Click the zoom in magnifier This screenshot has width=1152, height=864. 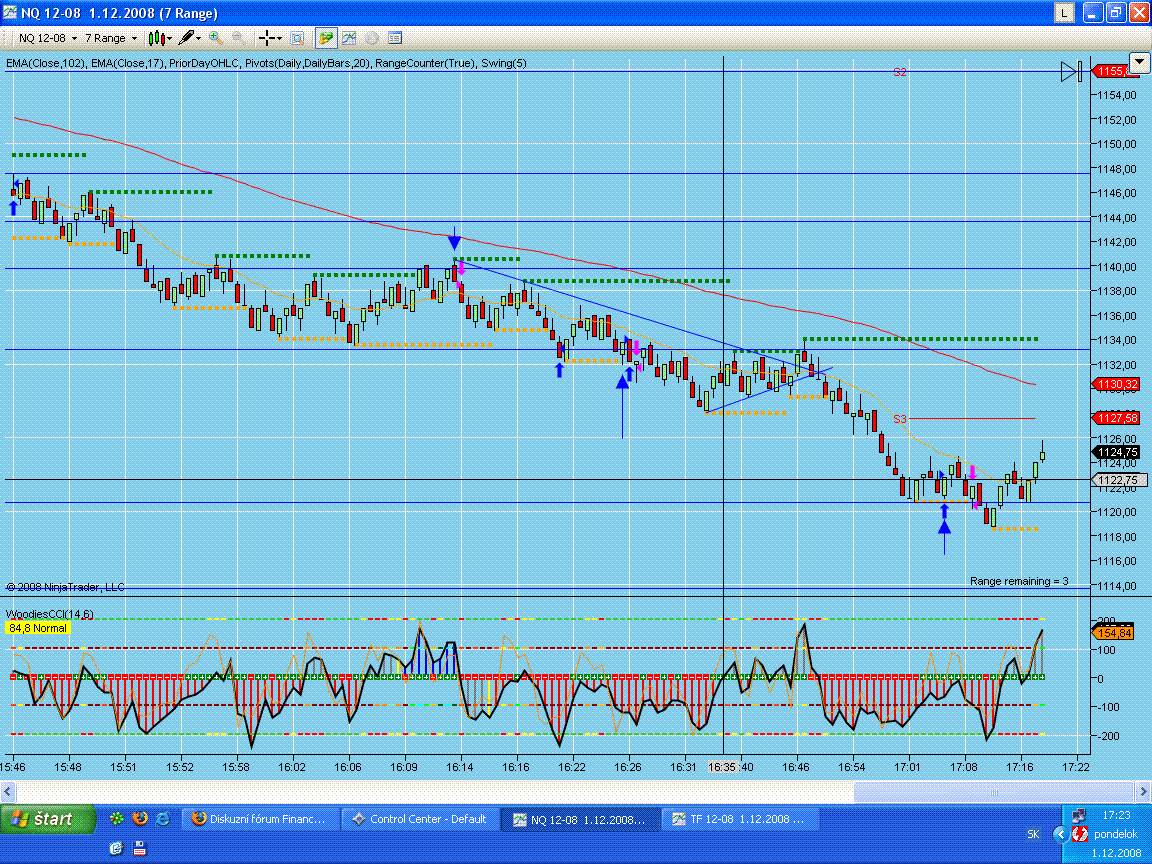click(x=215, y=38)
